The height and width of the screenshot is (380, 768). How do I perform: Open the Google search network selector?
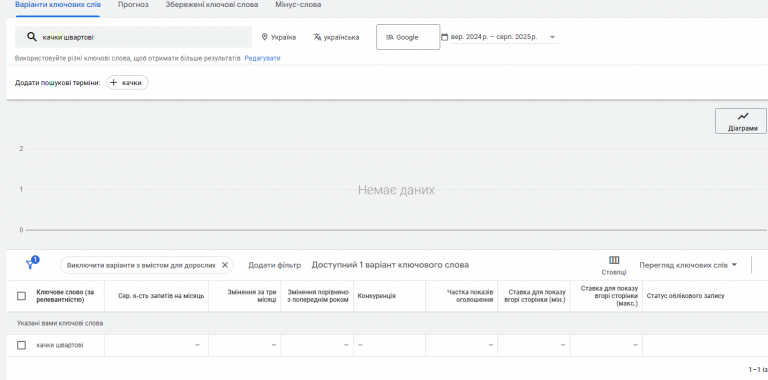point(408,37)
